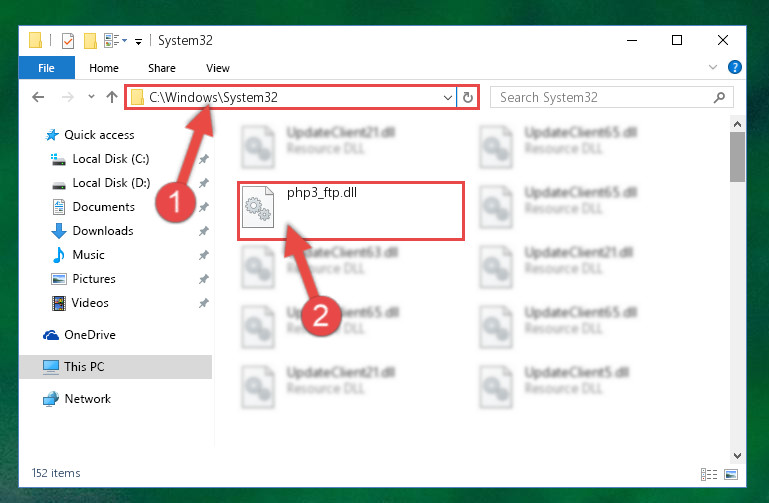Click the OneDrive cloud icon
The image size is (769, 503).
point(51,335)
